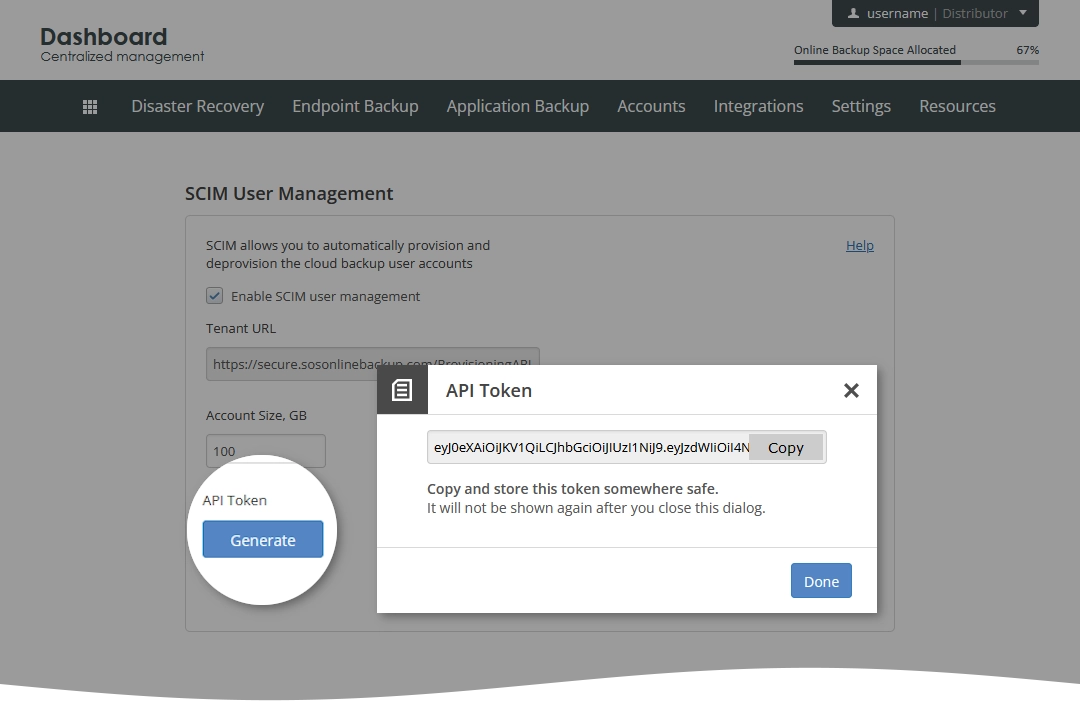Click the 67% usage value

tap(1028, 50)
